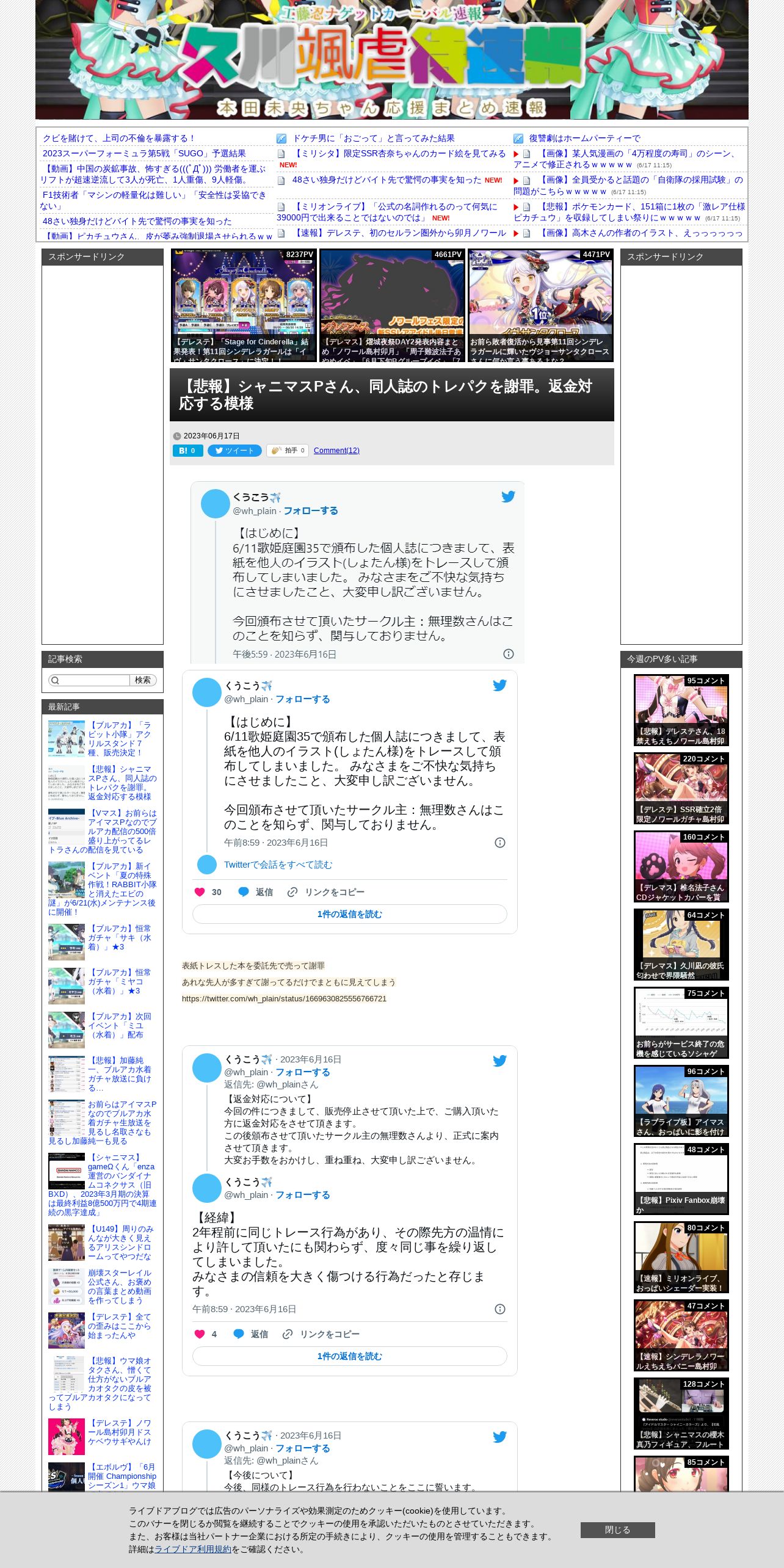This screenshot has height=1568, width=784.
Task: Open 8237PV Stage for Cinderella thumbnail
Action: pyautogui.click(x=244, y=305)
